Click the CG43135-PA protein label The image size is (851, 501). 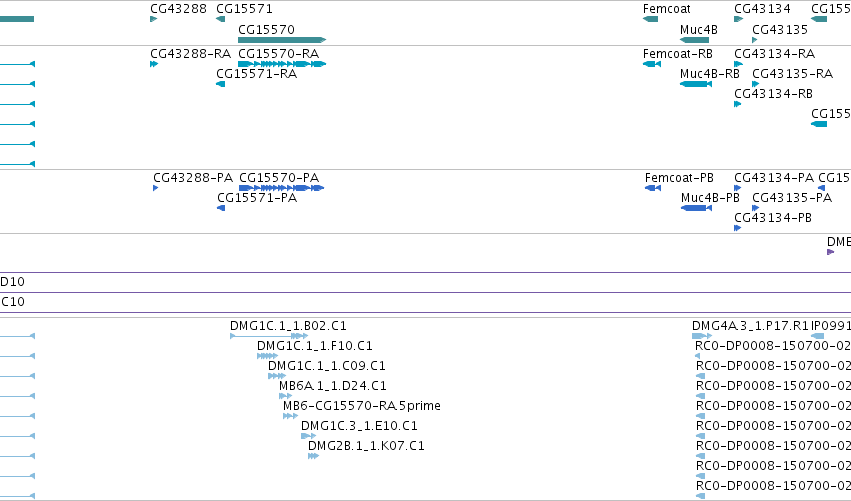[792, 198]
